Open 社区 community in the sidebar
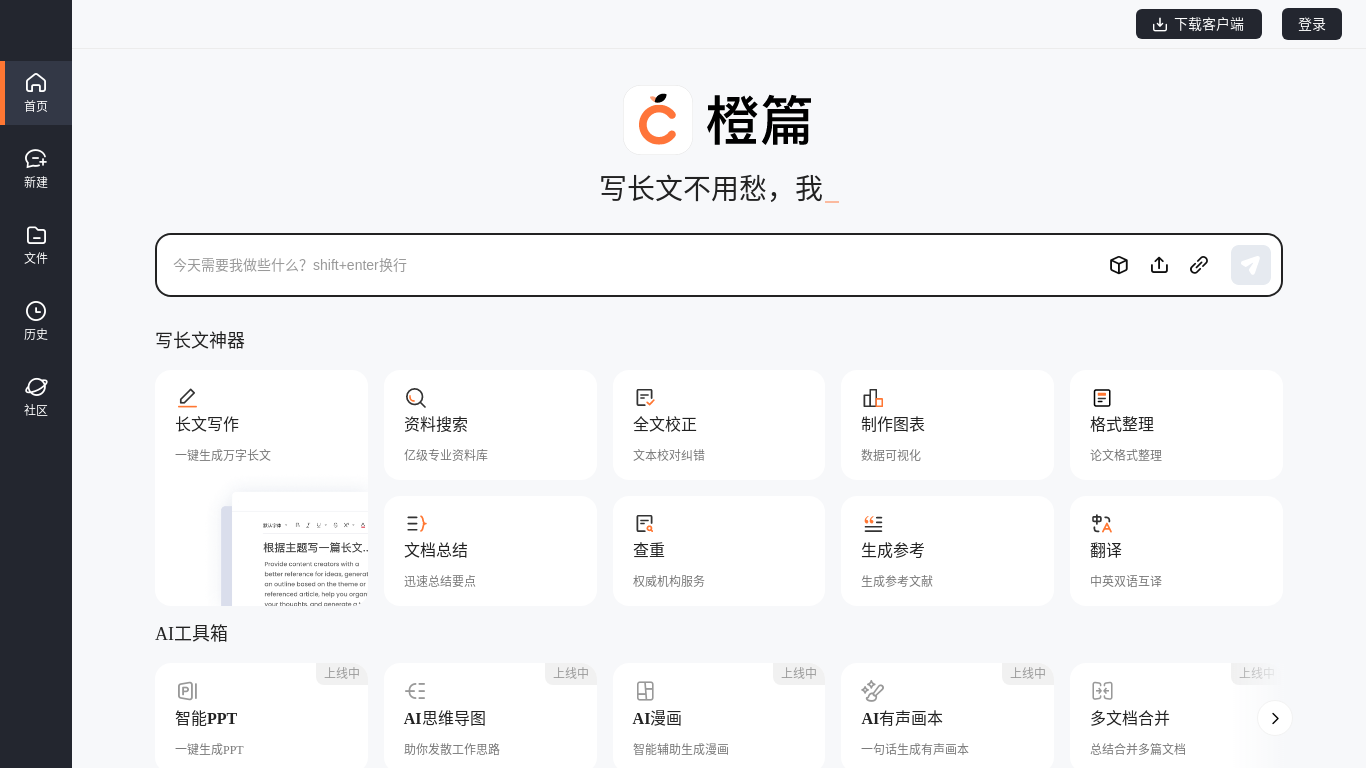Image resolution: width=1366 pixels, height=768 pixels. 36,397
